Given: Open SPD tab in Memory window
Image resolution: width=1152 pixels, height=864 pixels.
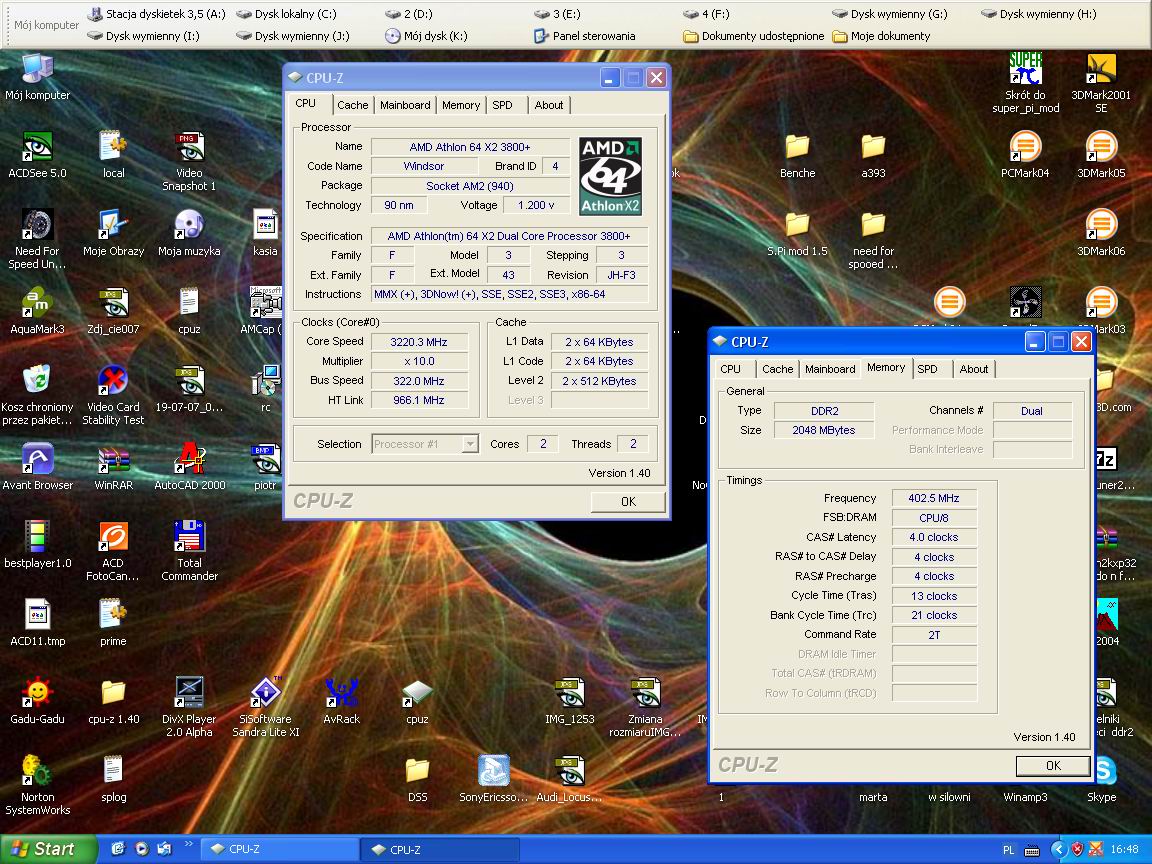Looking at the screenshot, I should point(927,369).
